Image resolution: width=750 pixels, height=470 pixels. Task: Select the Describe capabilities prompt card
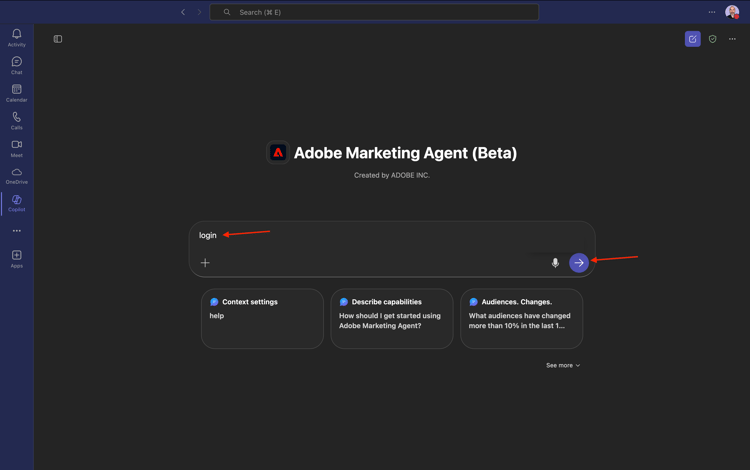coord(392,318)
